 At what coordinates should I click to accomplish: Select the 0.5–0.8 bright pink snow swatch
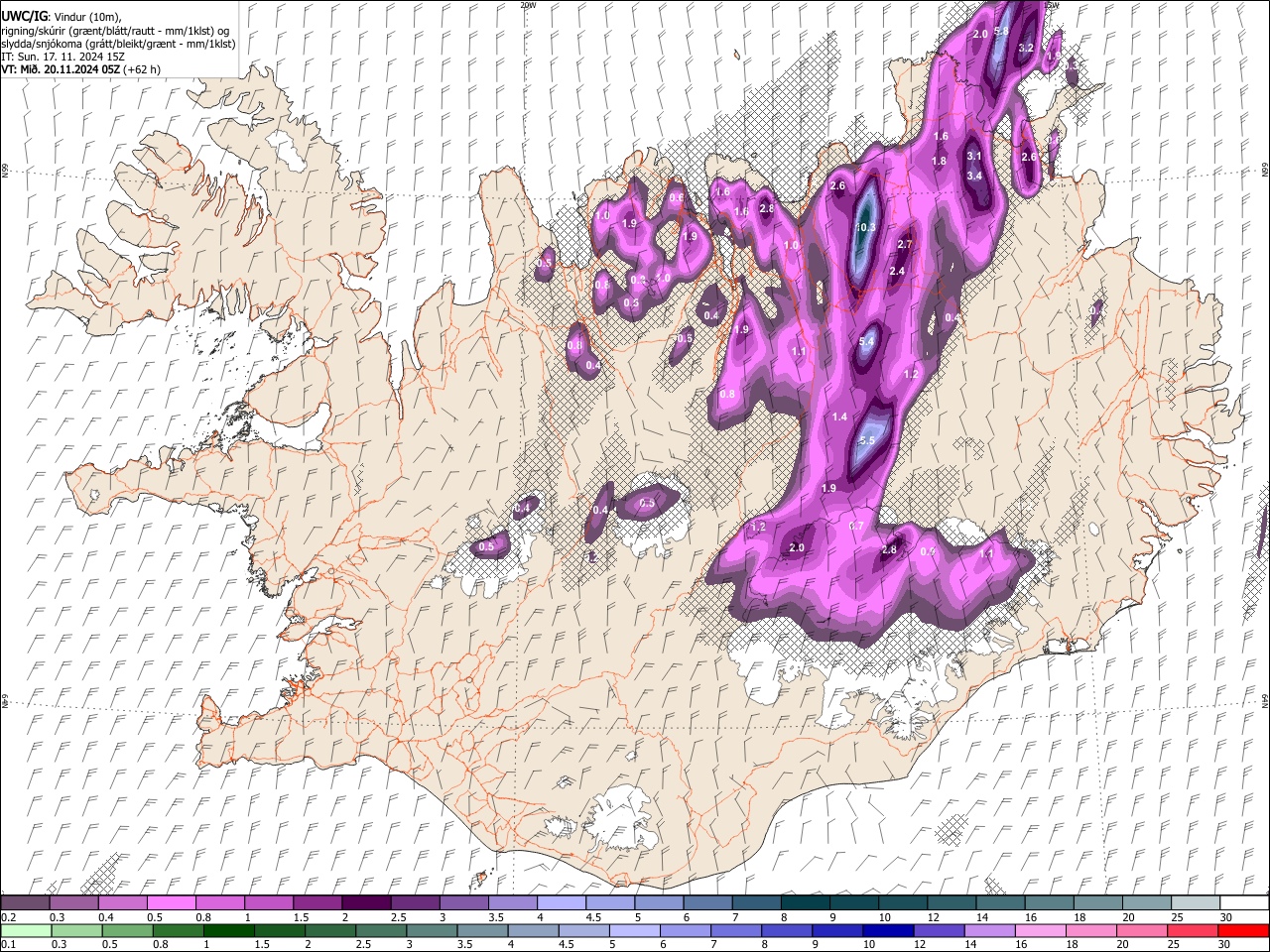tap(171, 903)
